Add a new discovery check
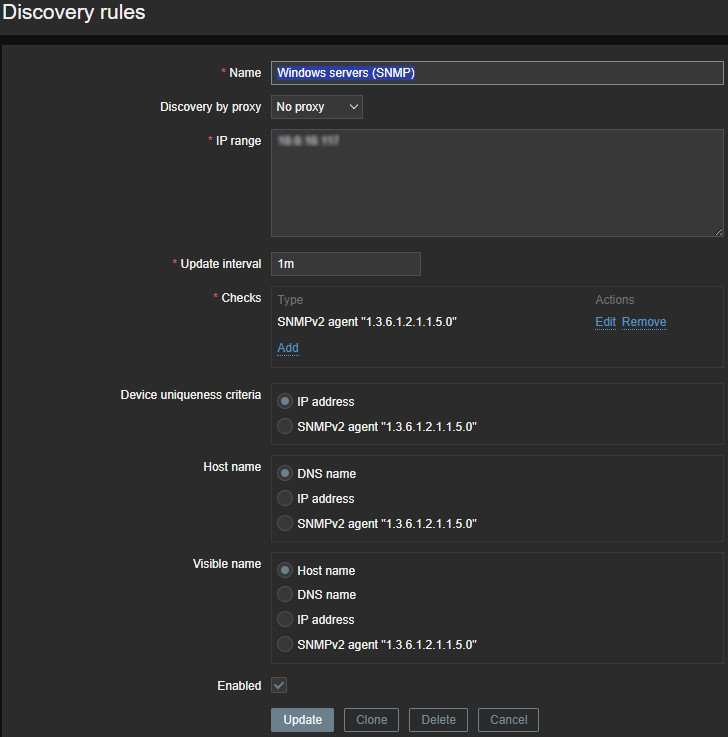 288,348
